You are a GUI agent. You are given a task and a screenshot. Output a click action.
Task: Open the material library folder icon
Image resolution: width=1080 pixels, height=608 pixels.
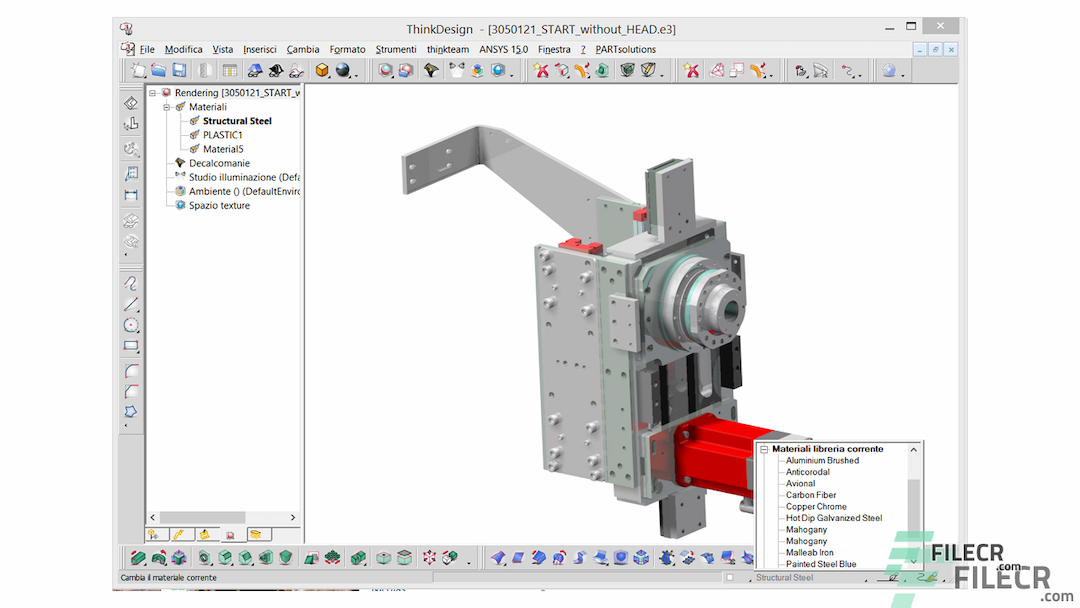pos(255,535)
